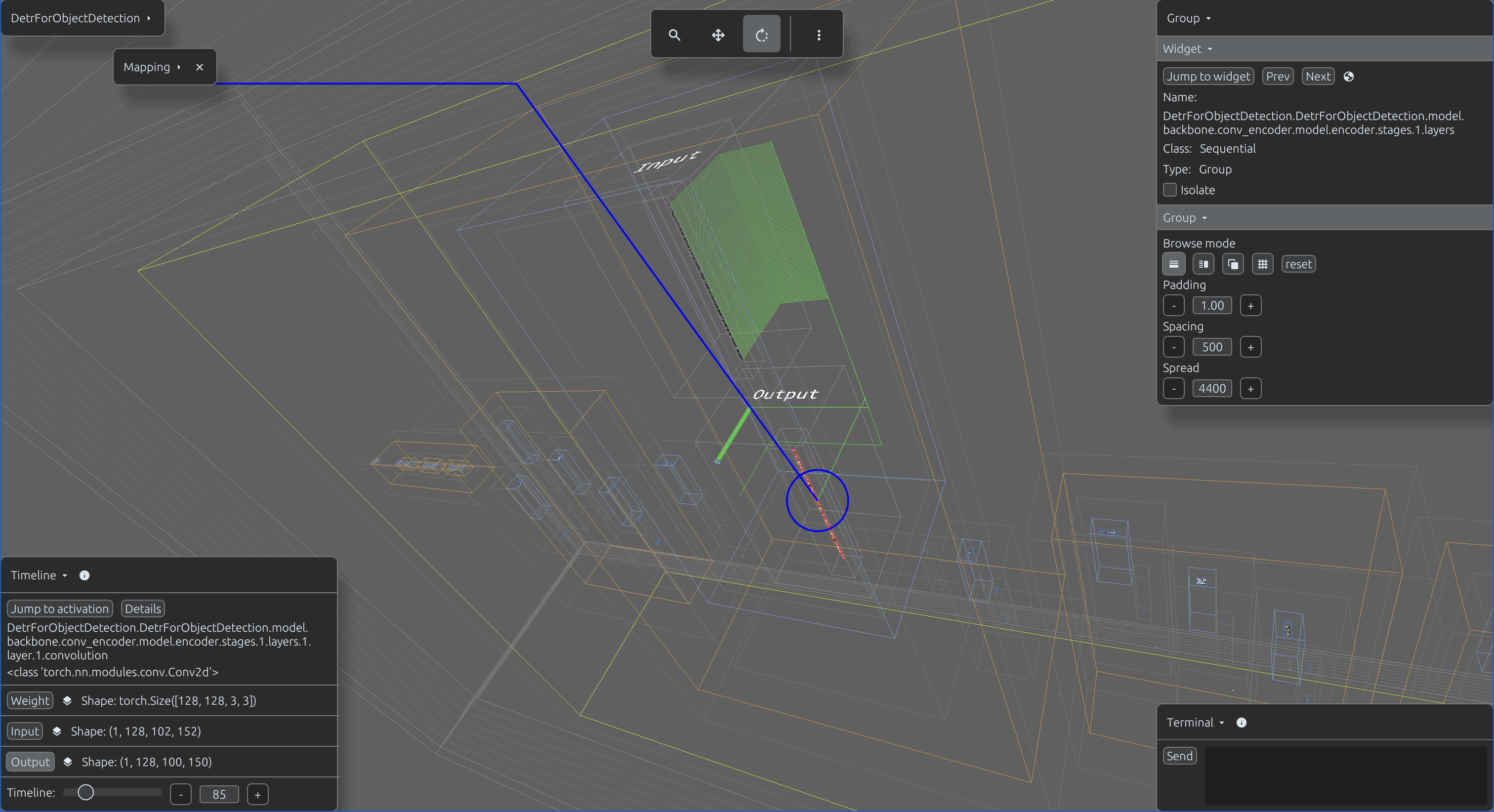Enable the Isolate checkbox
1494x812 pixels.
coord(1170,190)
